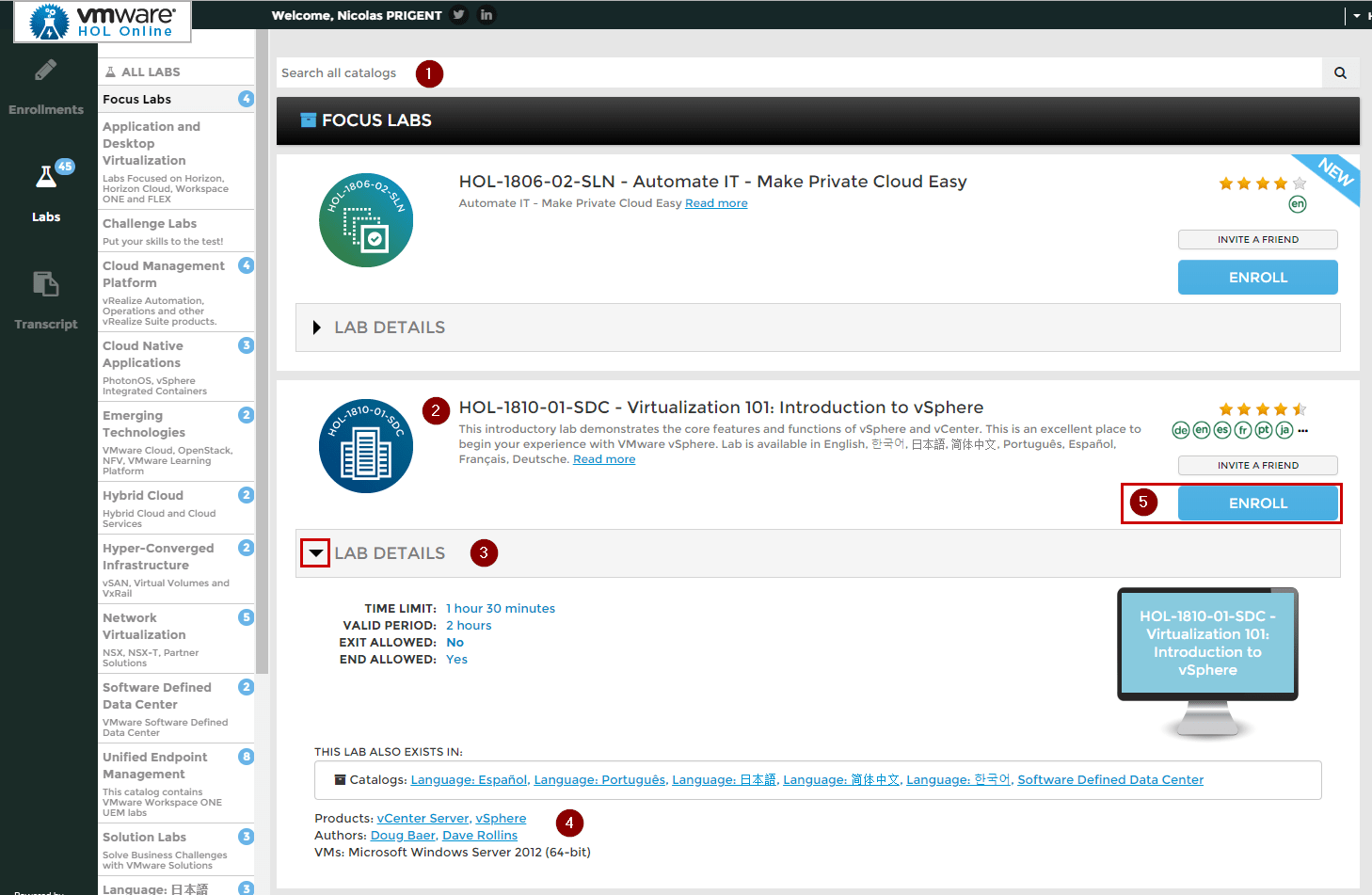Select 'pt' language badge for vSphere lab
Image resolution: width=1372 pixels, height=895 pixels.
point(1264,430)
